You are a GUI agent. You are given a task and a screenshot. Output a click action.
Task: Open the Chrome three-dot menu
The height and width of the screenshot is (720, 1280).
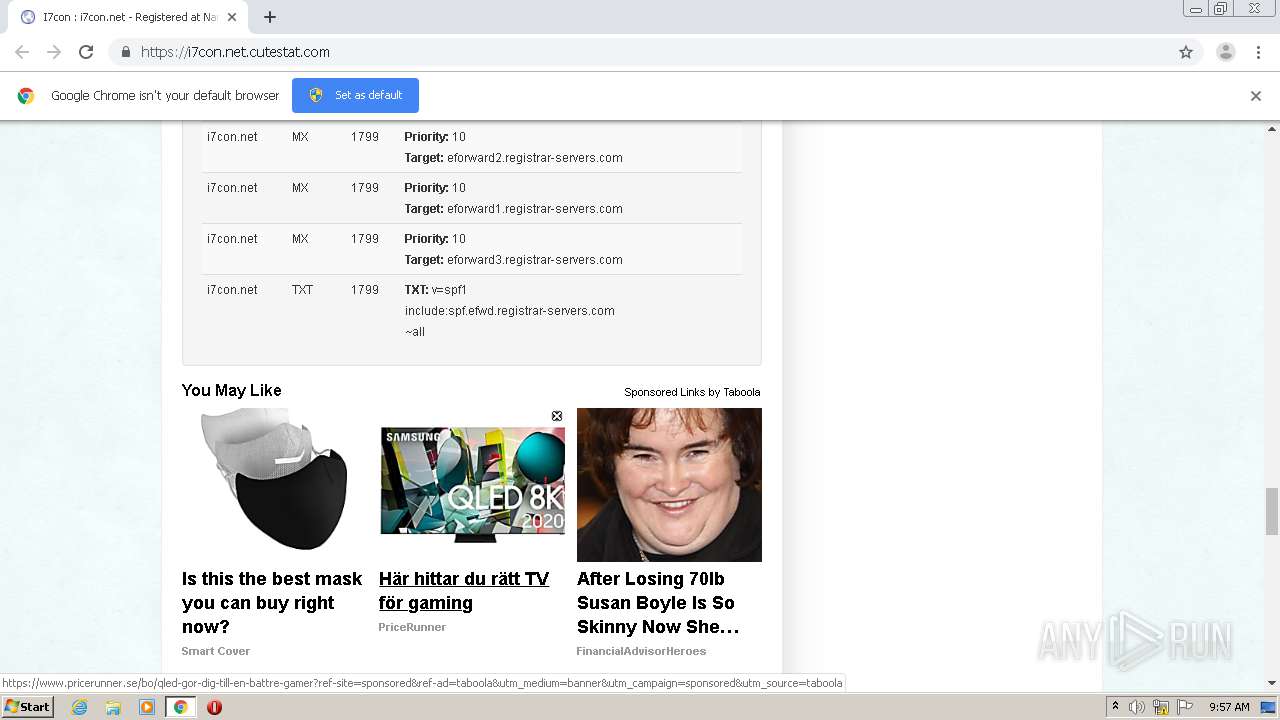(1259, 52)
